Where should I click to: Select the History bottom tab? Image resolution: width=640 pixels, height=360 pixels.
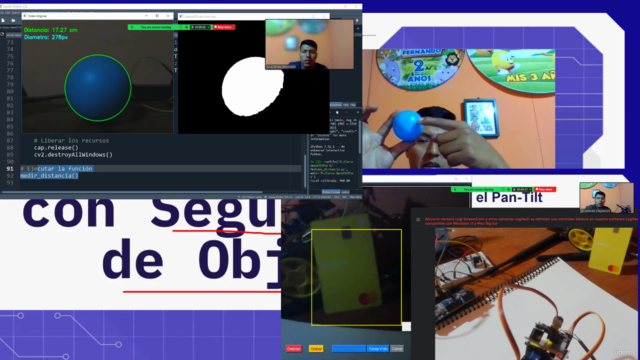(345, 192)
